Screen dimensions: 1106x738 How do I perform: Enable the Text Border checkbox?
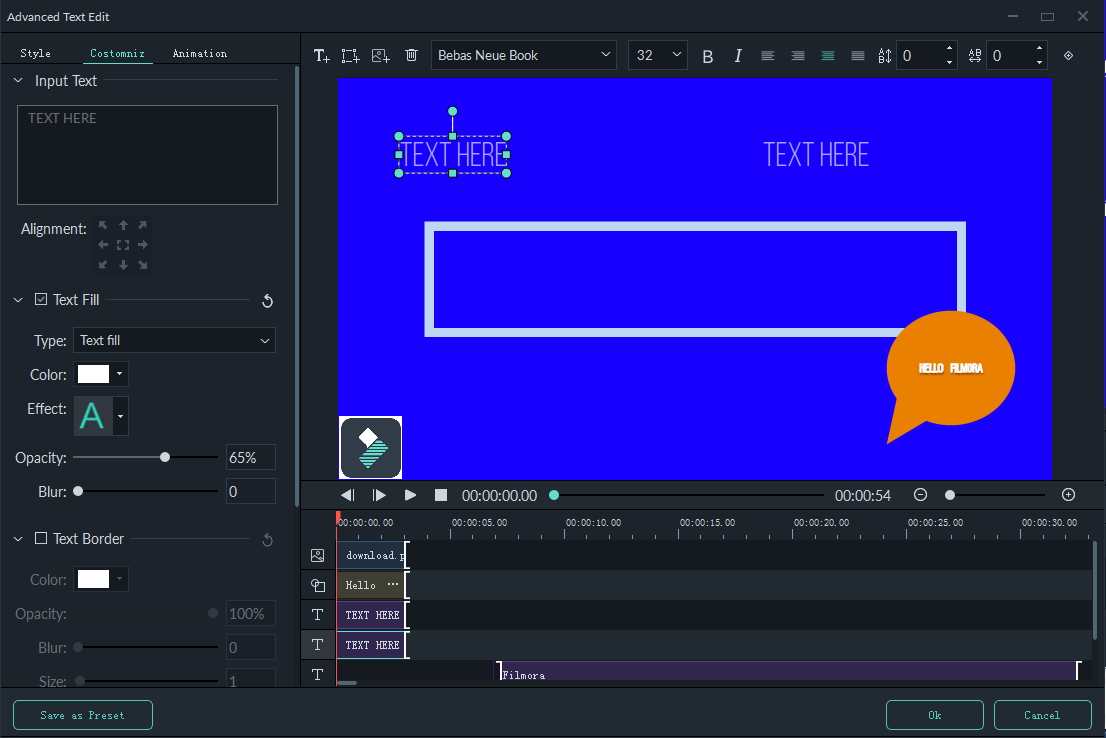41,538
